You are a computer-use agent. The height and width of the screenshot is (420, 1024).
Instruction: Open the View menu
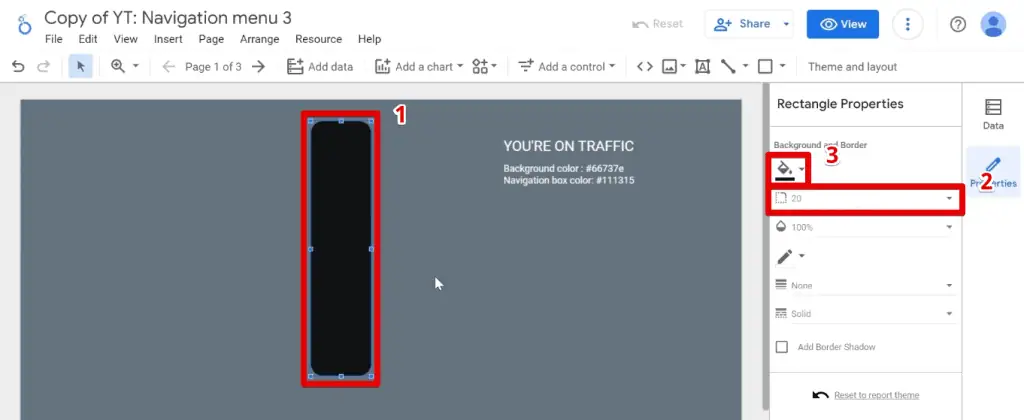click(125, 39)
